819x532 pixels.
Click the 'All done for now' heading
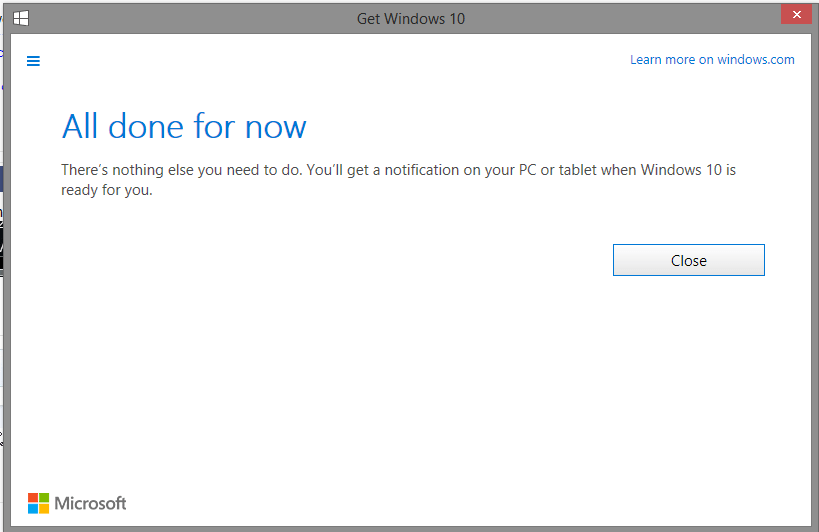[x=184, y=126]
